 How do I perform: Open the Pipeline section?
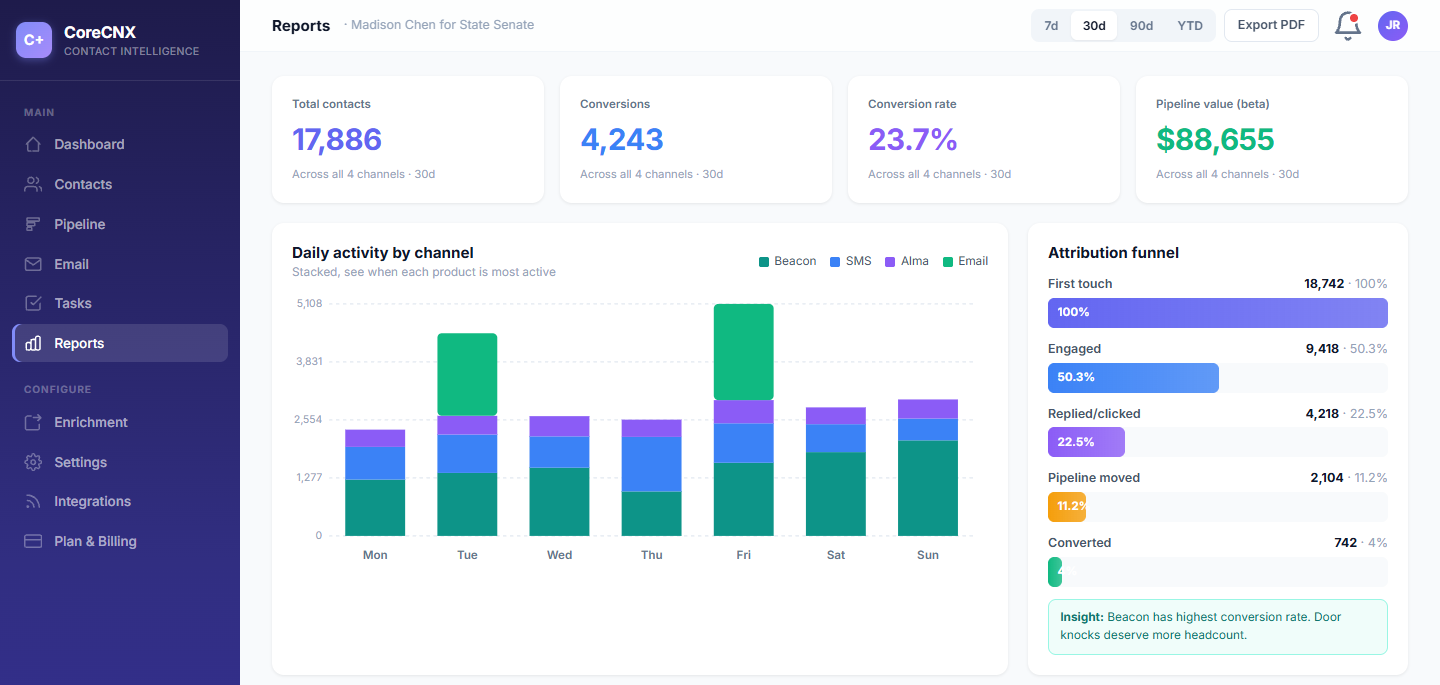(120, 224)
